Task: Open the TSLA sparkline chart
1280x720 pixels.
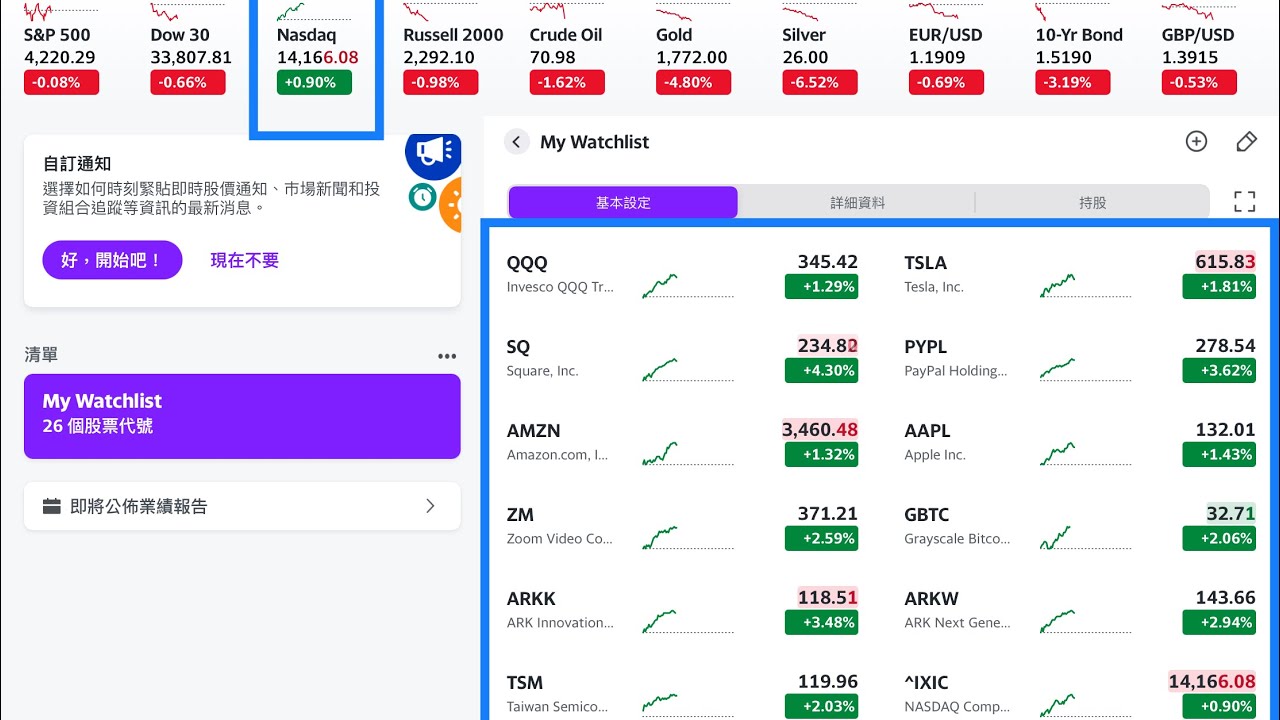Action: [x=1085, y=286]
